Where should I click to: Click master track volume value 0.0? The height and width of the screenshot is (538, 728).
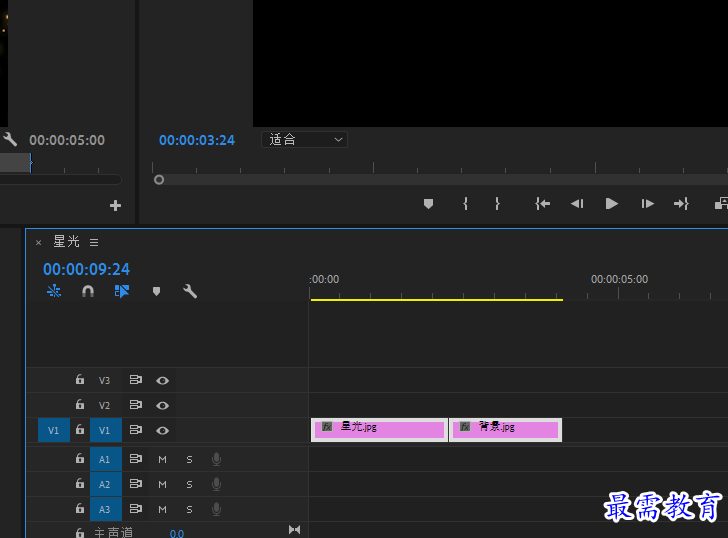coord(177,533)
